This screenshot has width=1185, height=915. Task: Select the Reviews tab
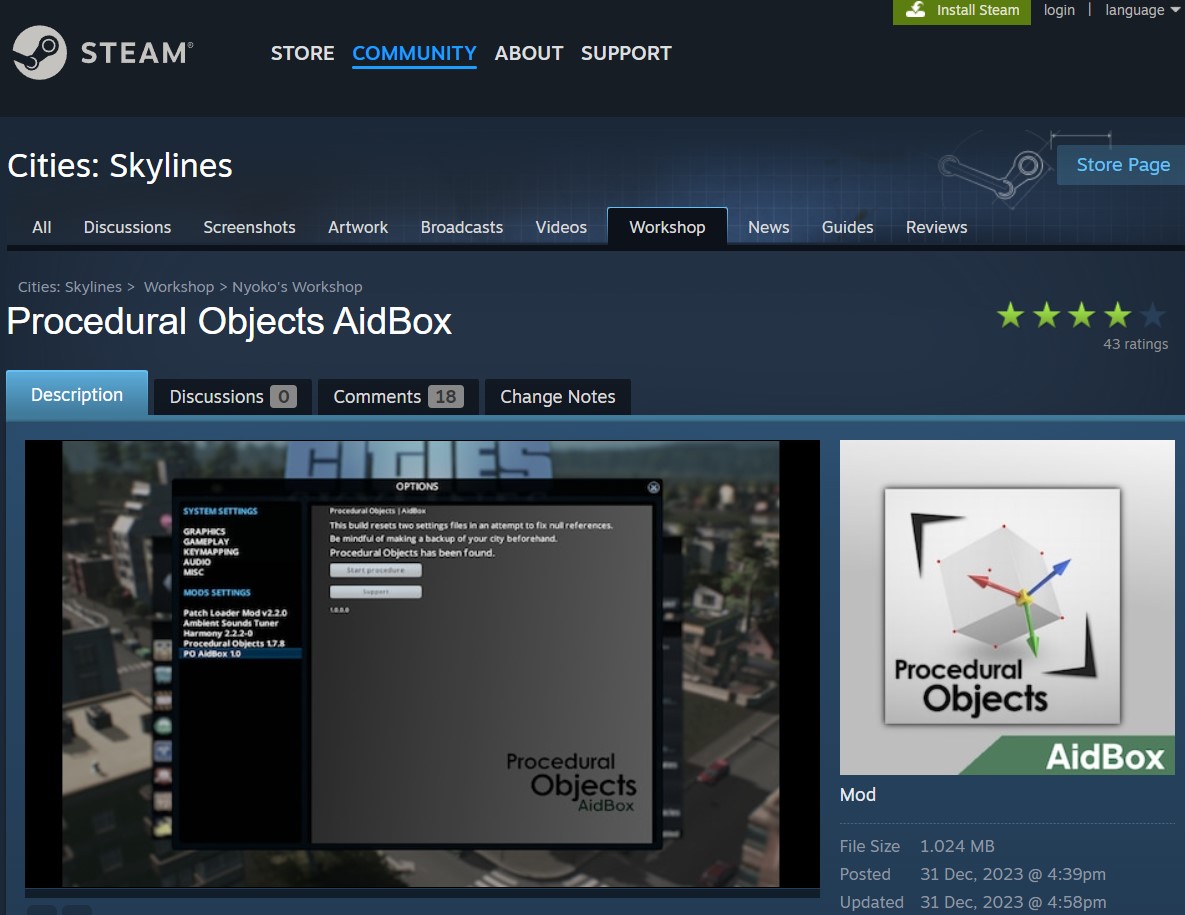pos(936,227)
